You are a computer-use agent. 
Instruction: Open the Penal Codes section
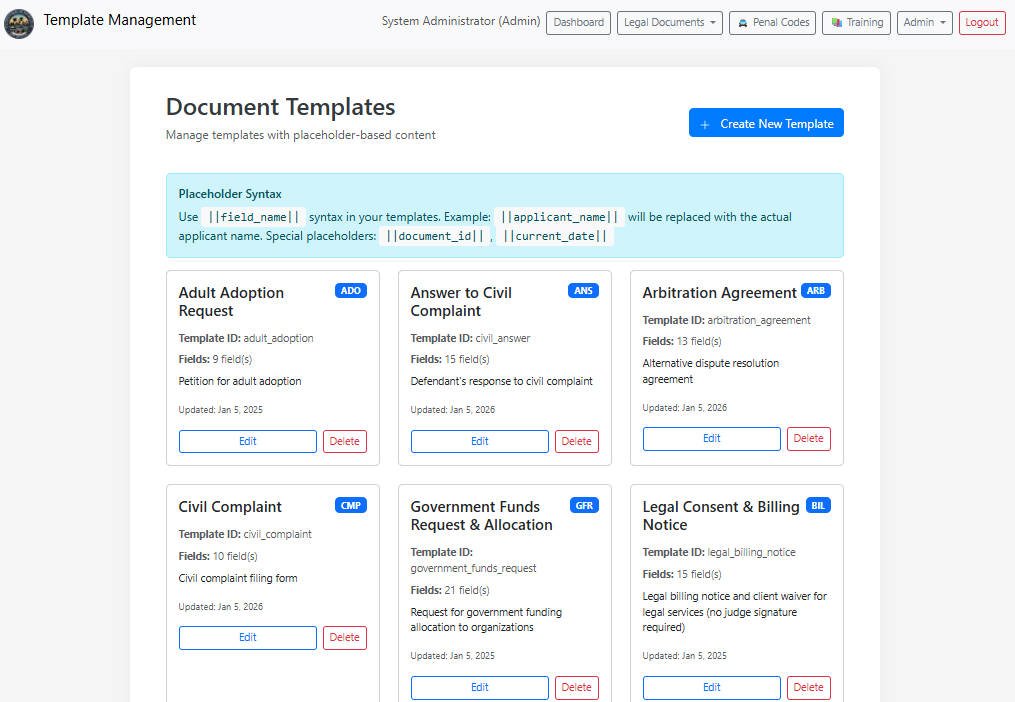(x=772, y=22)
